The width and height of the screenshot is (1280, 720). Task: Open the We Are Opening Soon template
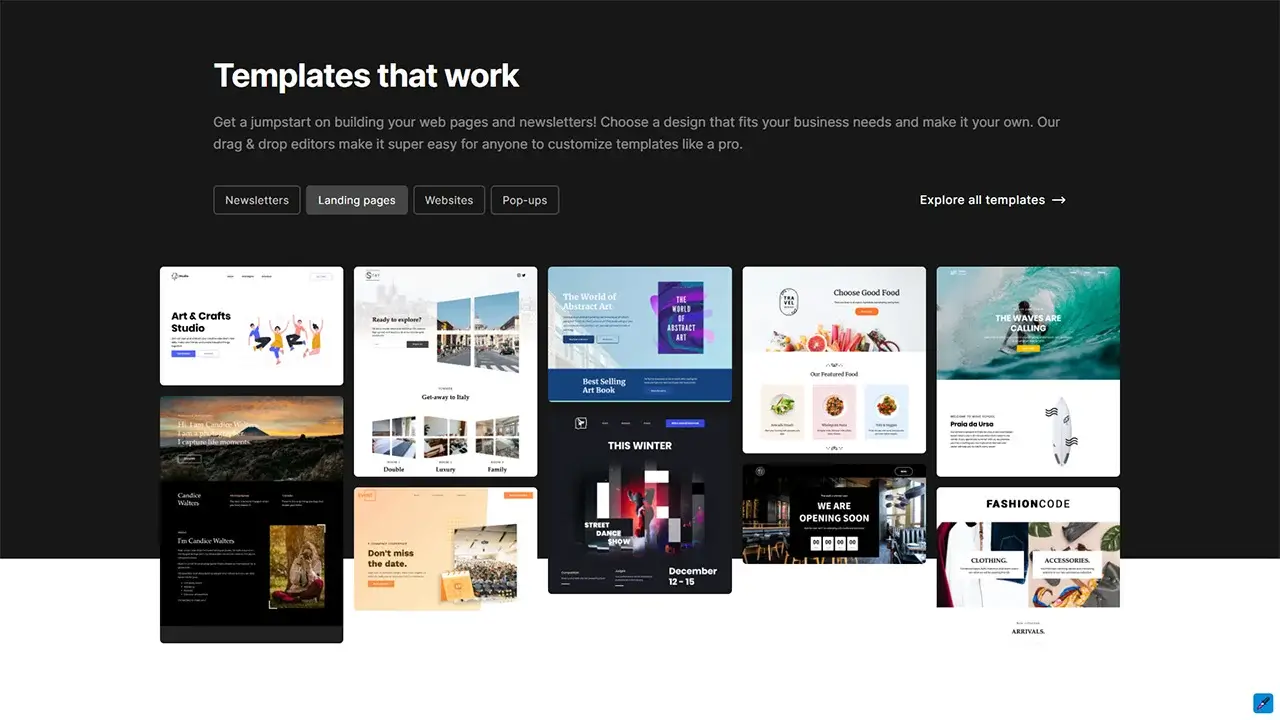pos(834,514)
